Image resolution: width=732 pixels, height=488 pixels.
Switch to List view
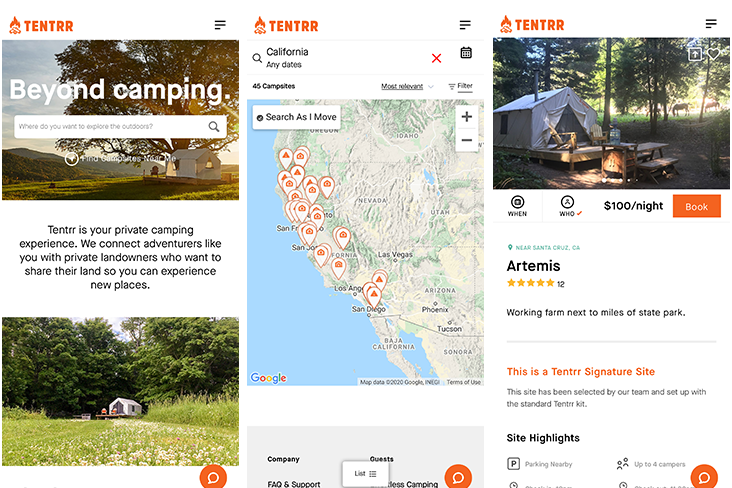tap(365, 474)
